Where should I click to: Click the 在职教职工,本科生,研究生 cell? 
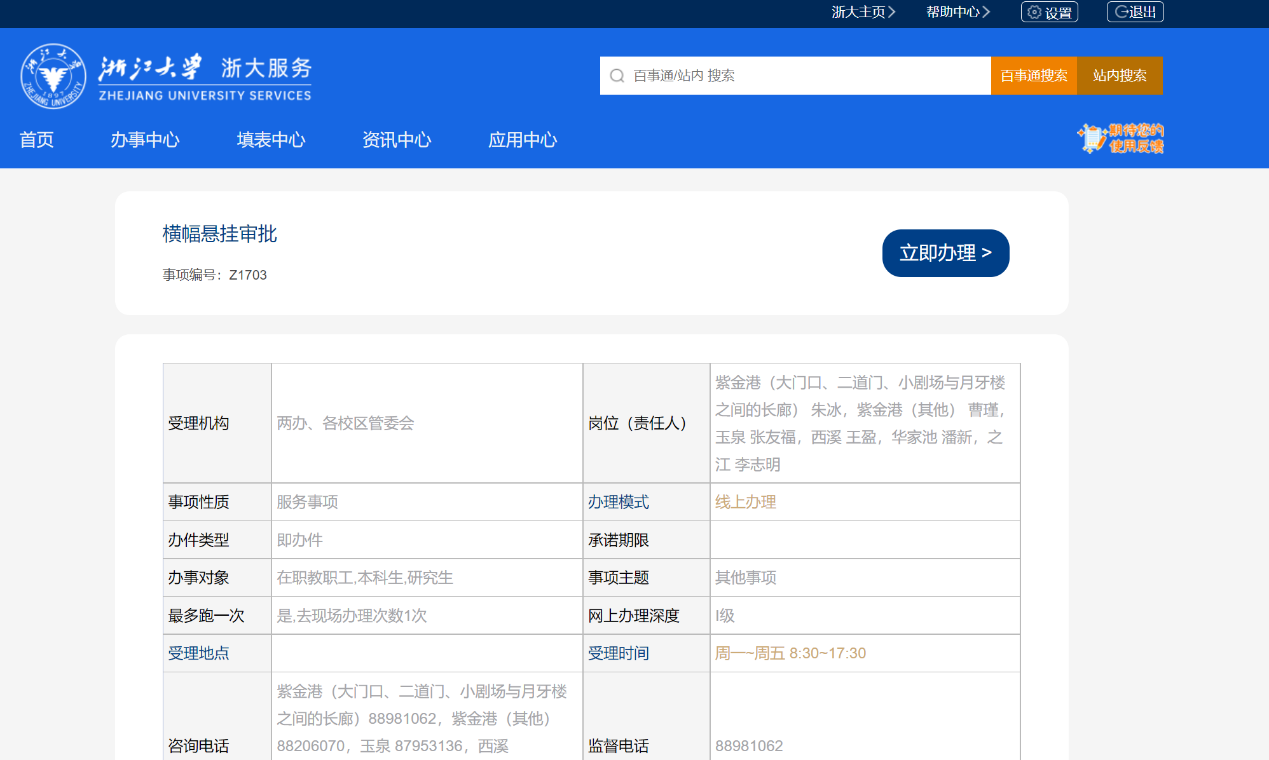click(427, 578)
